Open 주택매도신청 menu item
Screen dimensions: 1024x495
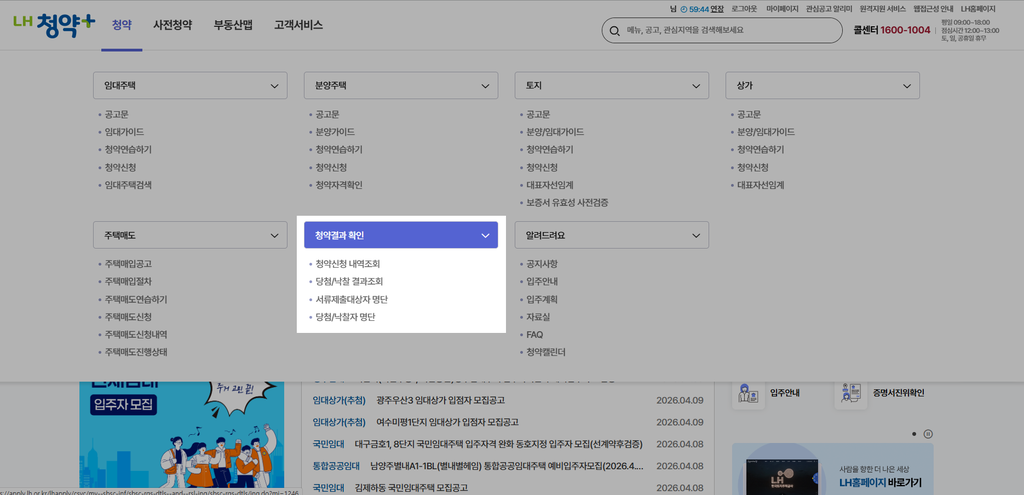coord(128,317)
